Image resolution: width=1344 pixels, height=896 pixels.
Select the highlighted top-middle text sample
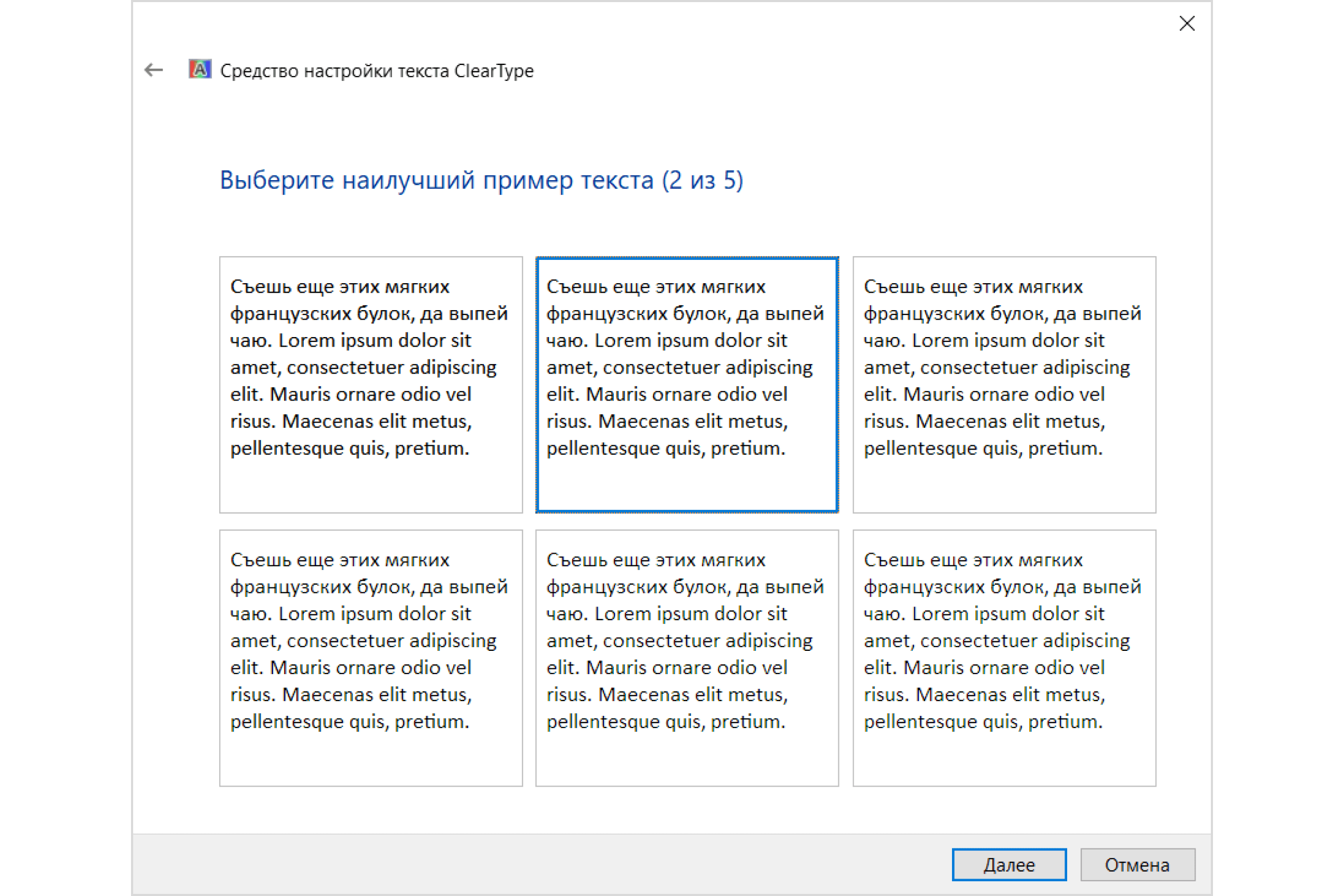pos(687,385)
